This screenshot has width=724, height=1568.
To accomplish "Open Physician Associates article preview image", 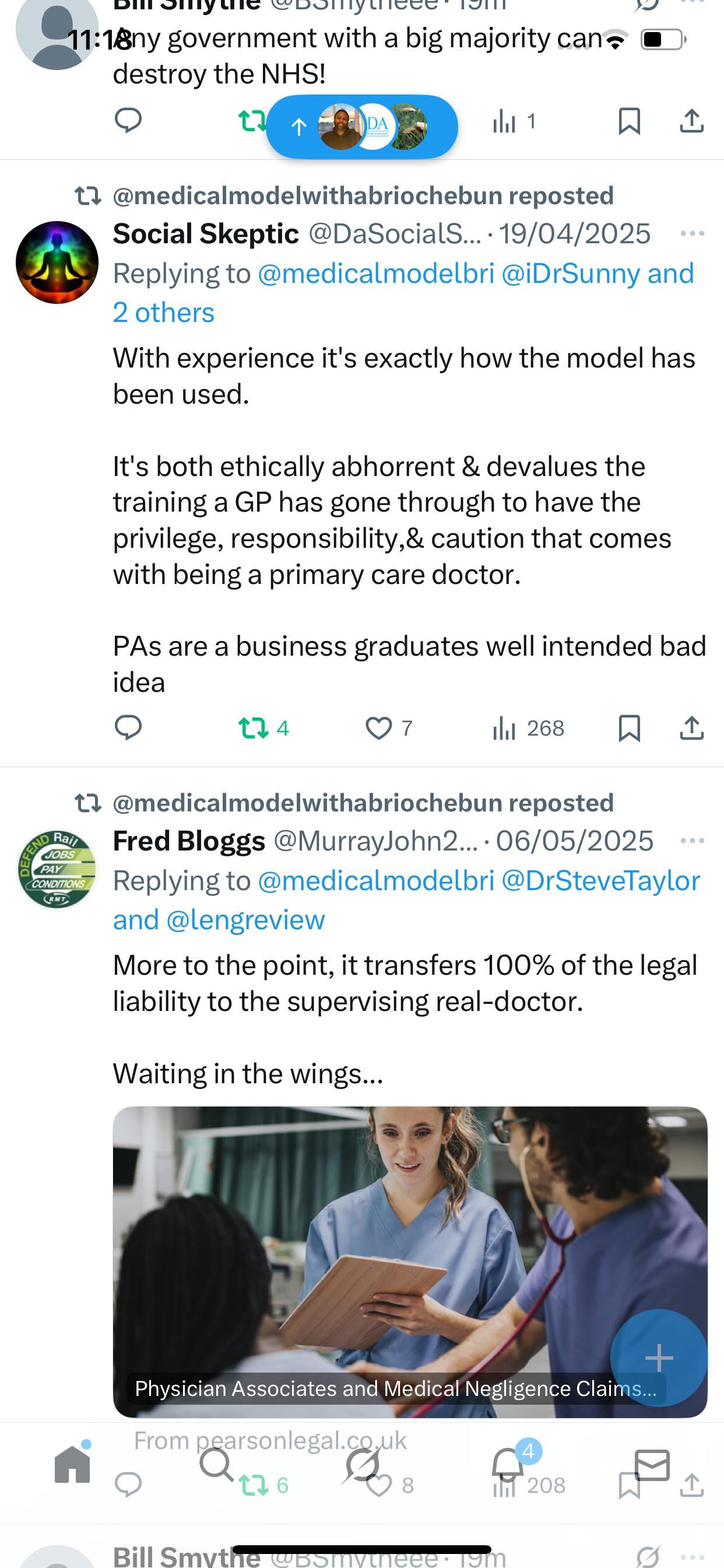I will tap(410, 1261).
